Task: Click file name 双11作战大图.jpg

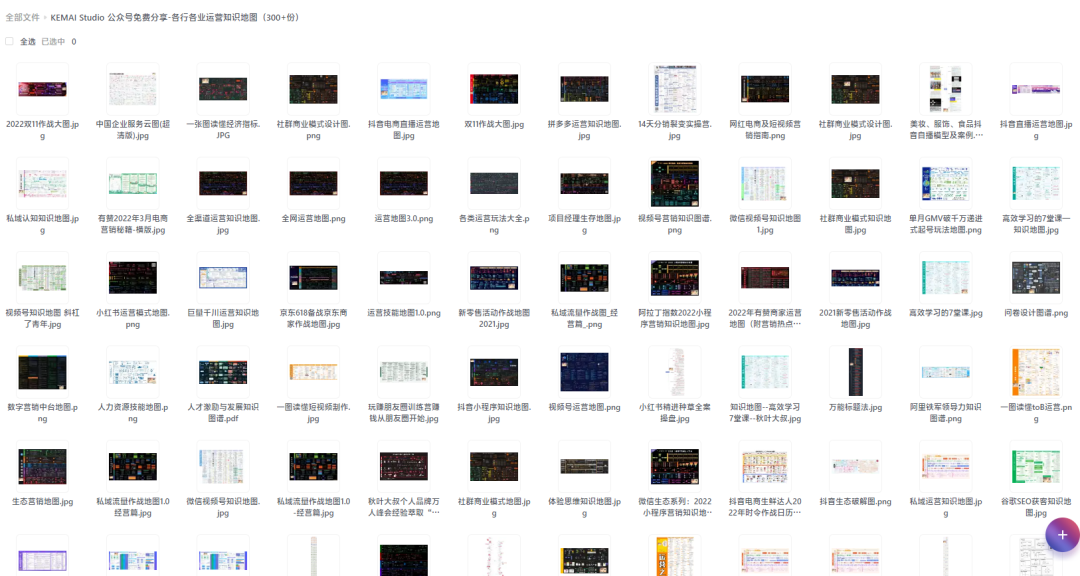Action: click(494, 124)
